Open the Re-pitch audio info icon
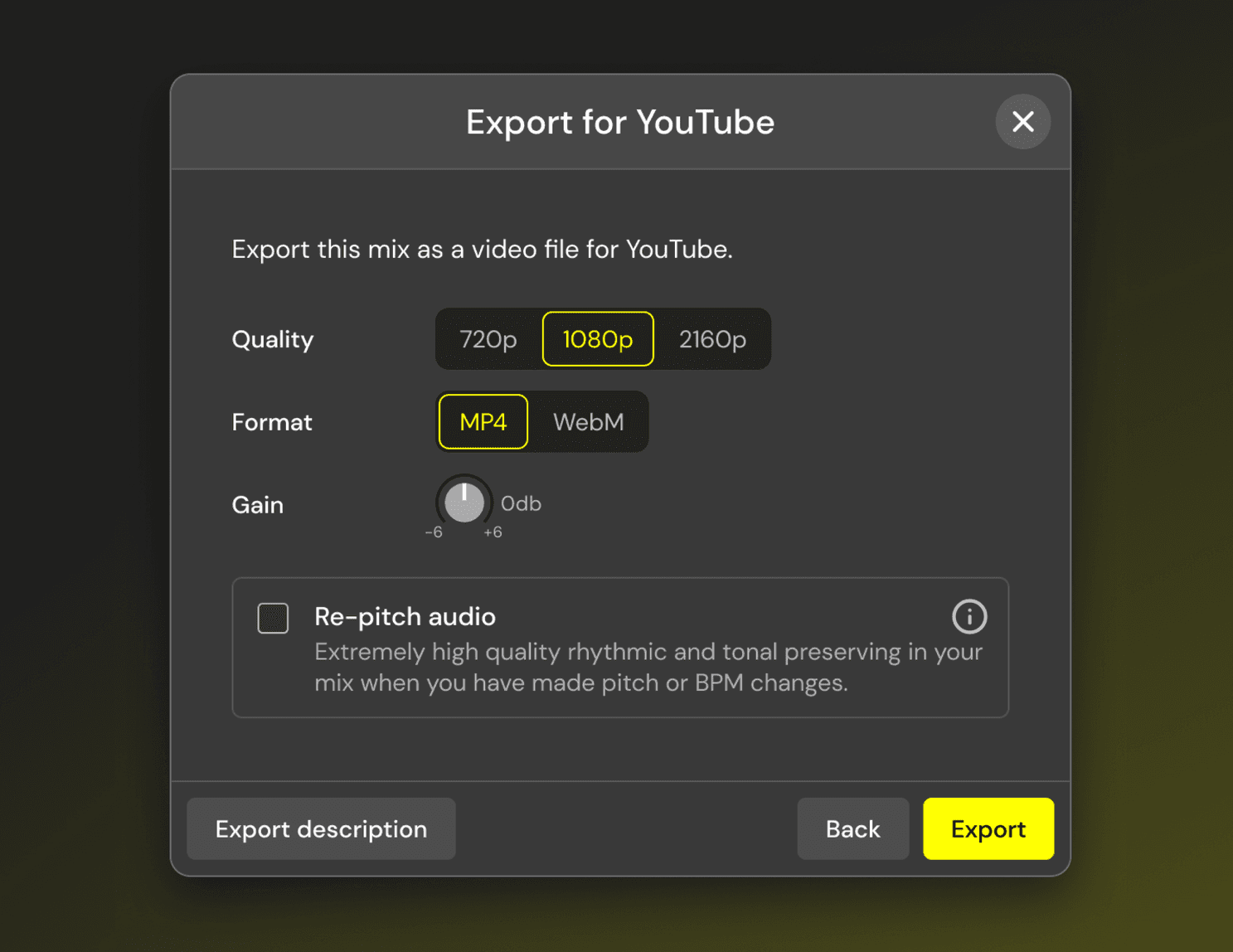Screen dimensions: 1233x952 [968, 616]
